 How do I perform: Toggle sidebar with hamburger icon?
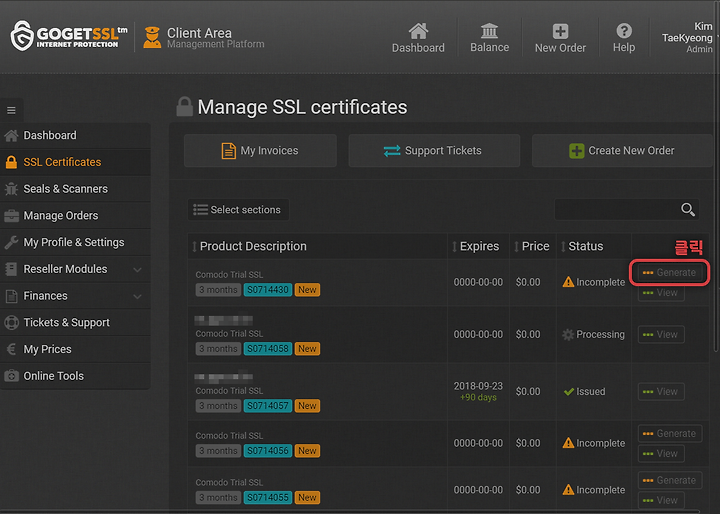pos(11,110)
